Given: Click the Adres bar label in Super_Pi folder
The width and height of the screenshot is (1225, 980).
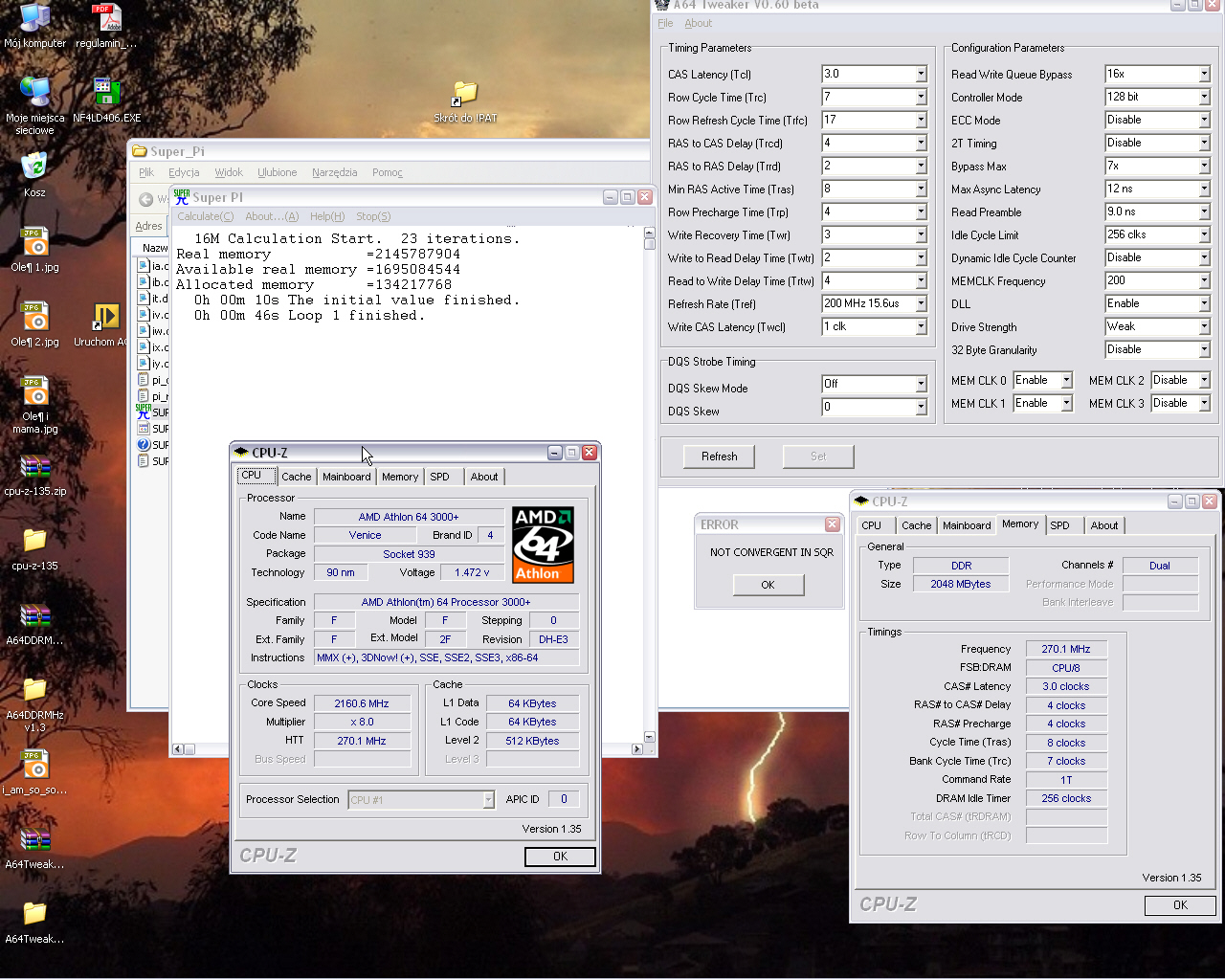Looking at the screenshot, I should click(148, 226).
